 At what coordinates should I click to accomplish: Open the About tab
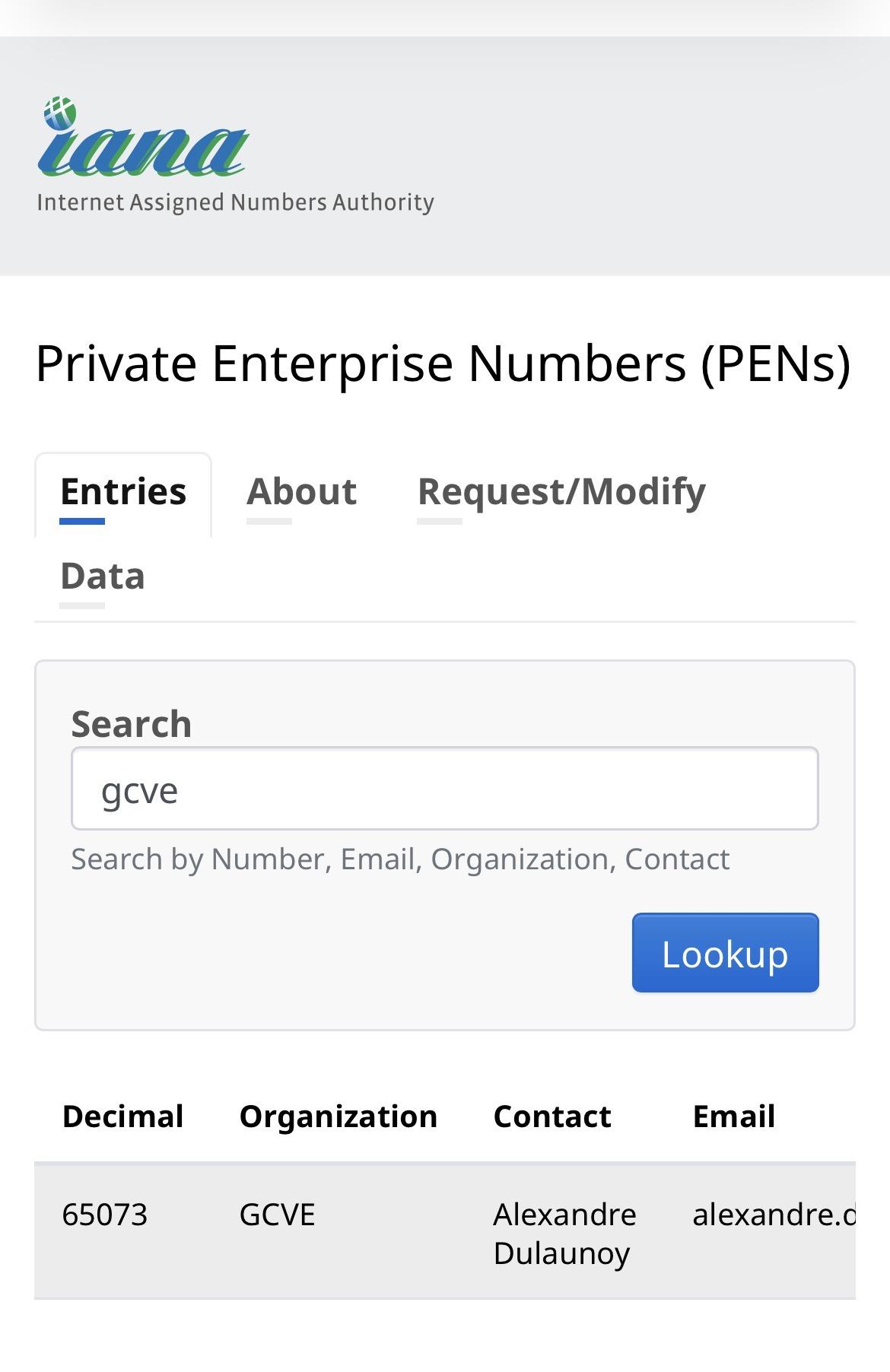(x=301, y=492)
